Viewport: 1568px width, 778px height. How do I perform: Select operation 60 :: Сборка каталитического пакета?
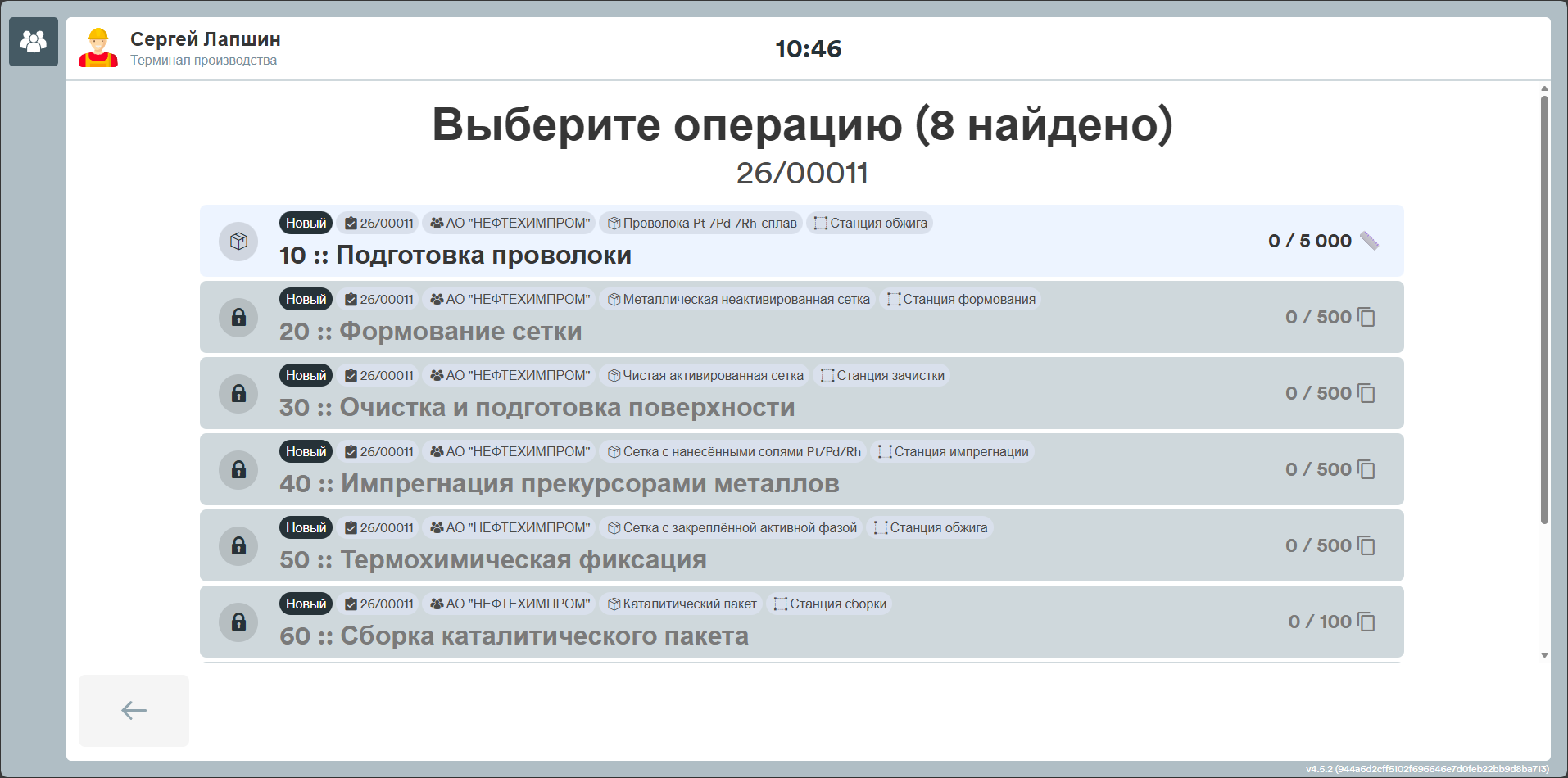(x=801, y=622)
